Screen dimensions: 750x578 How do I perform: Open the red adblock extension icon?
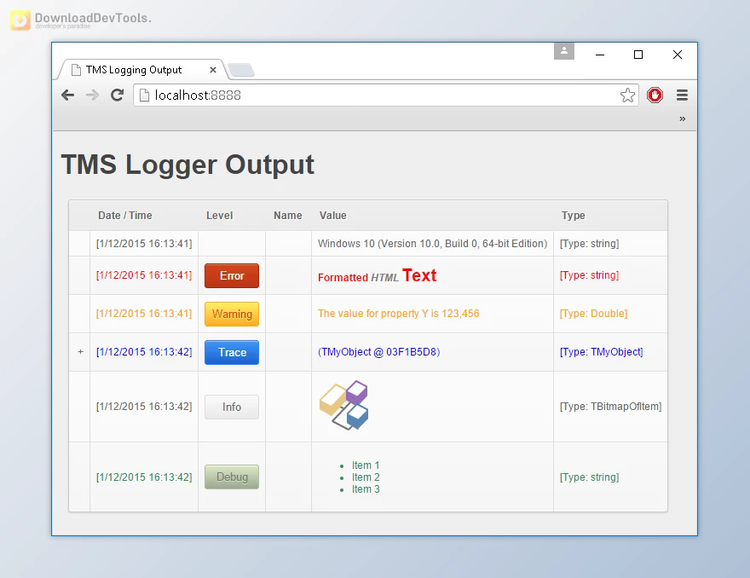[x=654, y=95]
